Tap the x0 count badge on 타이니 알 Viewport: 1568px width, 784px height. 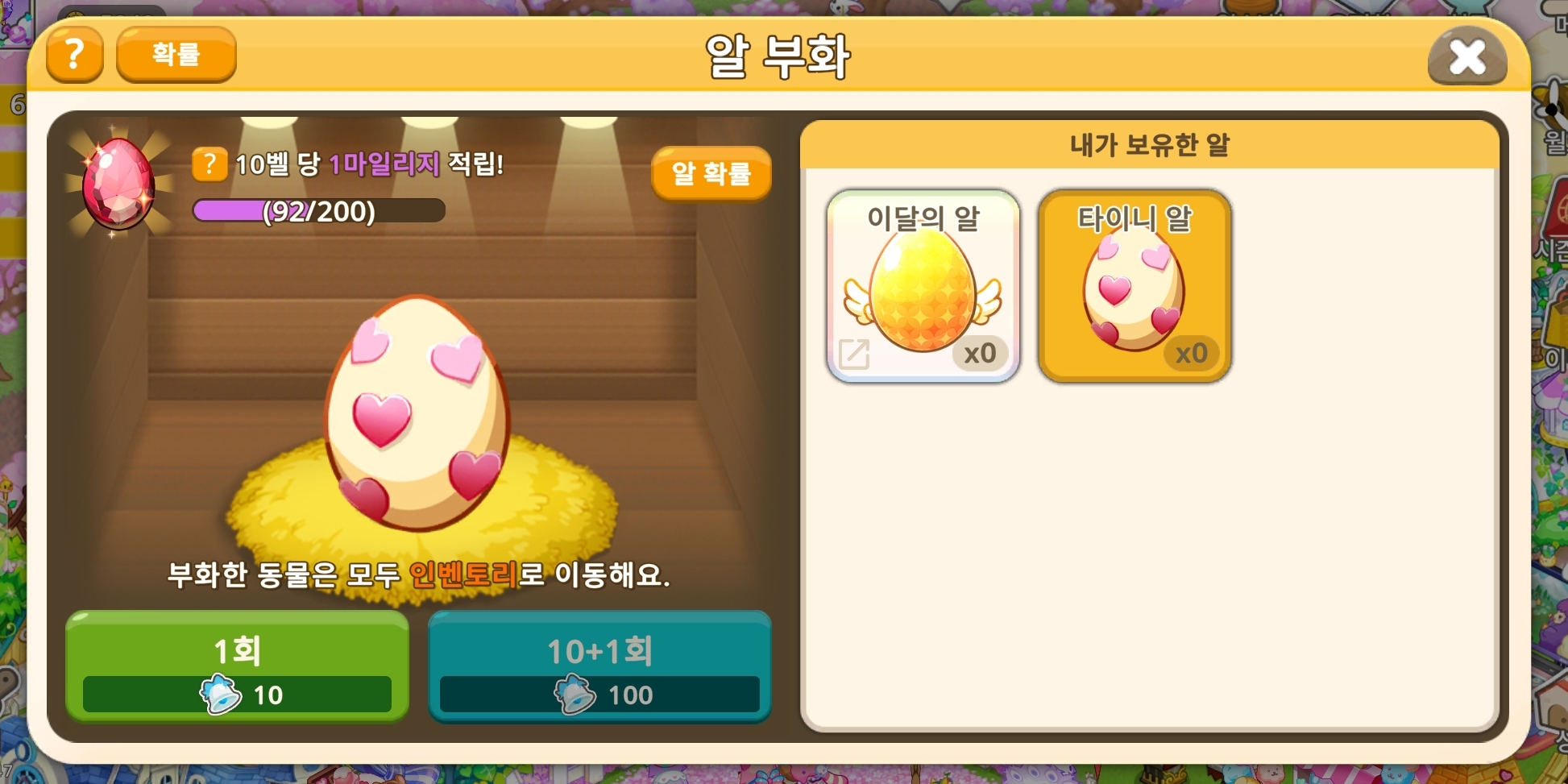(x=1191, y=353)
